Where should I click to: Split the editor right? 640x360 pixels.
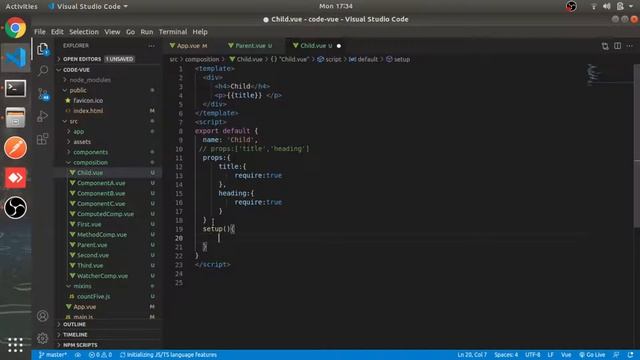click(618, 46)
